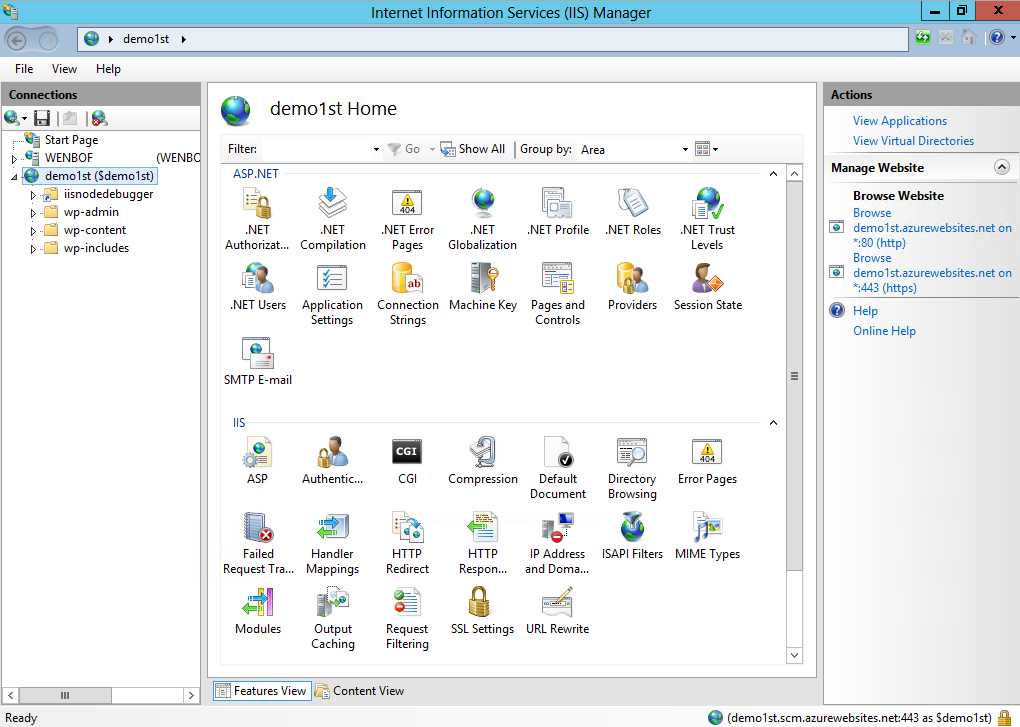Open .NET Profile feature
1020x727 pixels.
557,211
